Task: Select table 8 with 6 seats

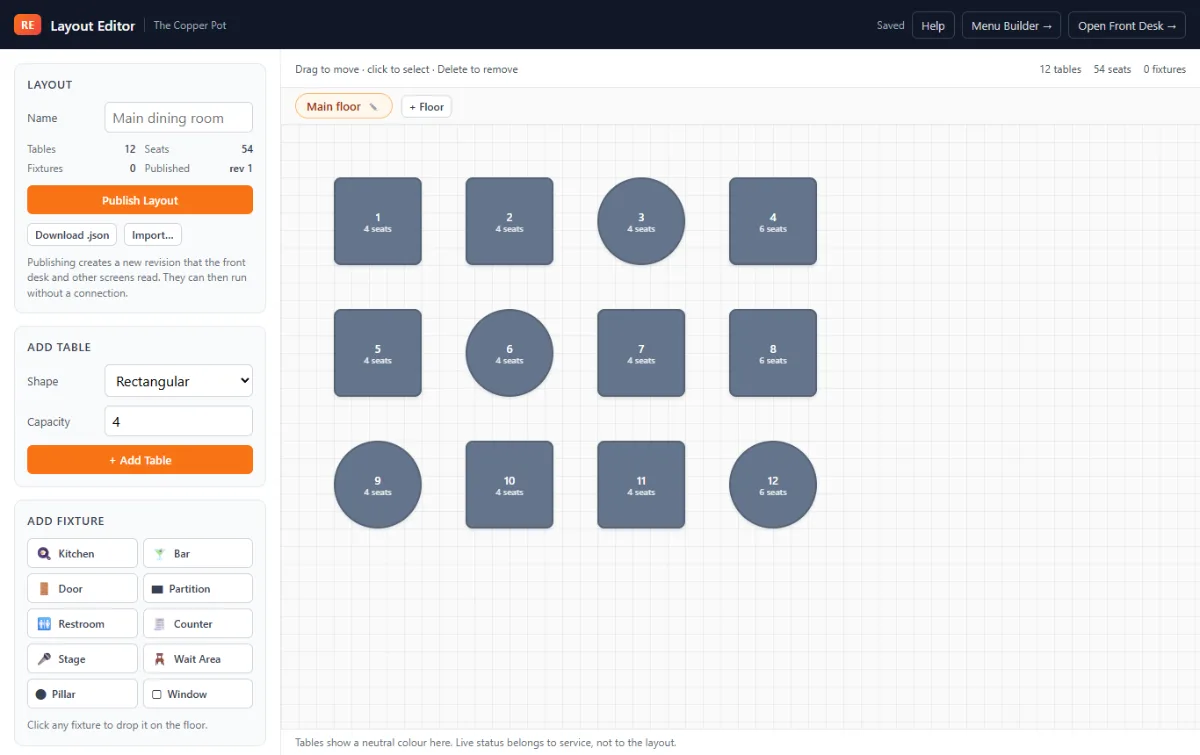Action: (x=773, y=353)
